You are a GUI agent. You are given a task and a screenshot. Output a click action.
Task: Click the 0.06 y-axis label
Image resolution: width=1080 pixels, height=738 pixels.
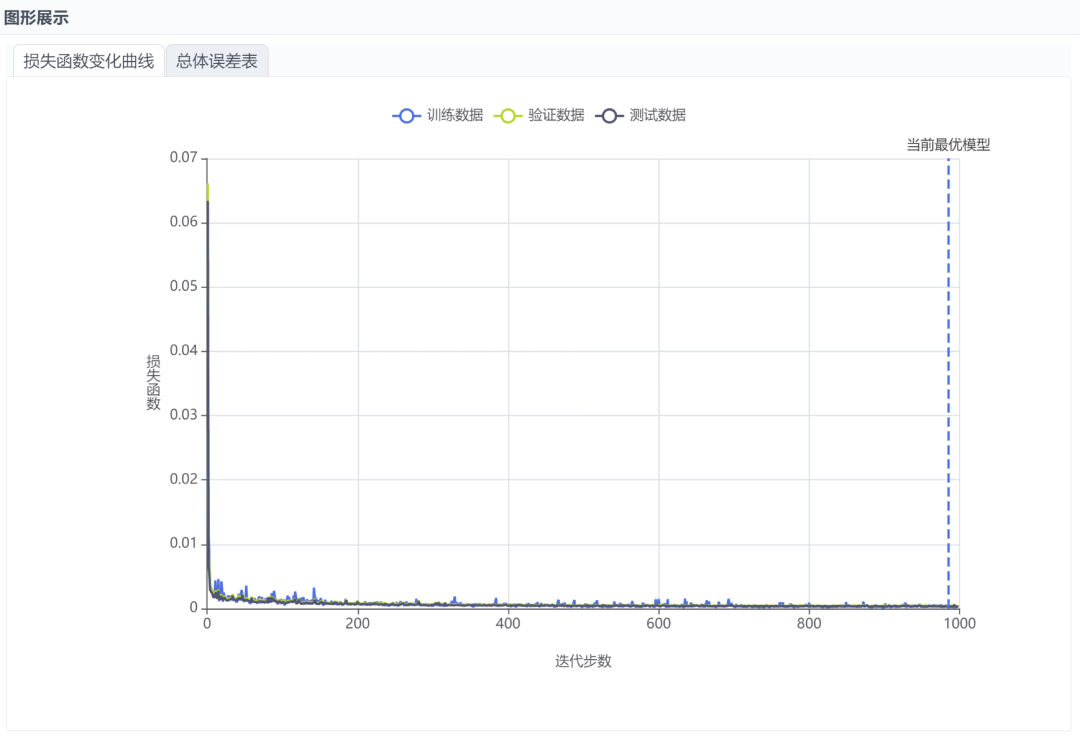(x=184, y=222)
